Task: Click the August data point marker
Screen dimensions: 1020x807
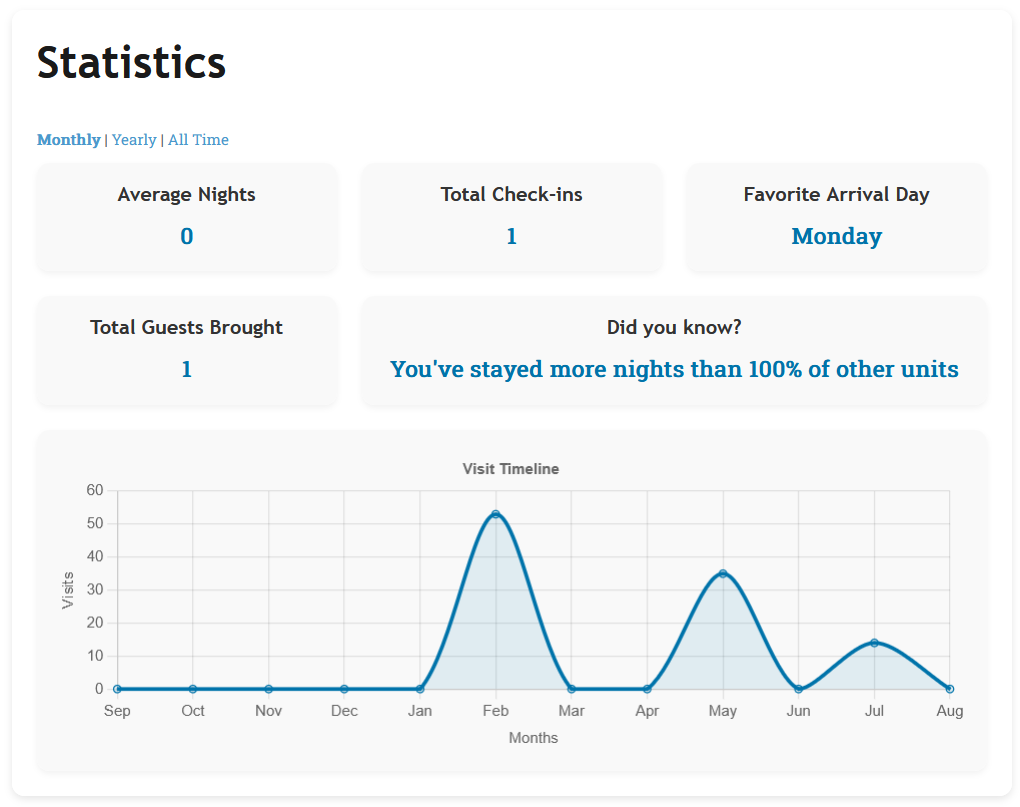Action: (950, 688)
